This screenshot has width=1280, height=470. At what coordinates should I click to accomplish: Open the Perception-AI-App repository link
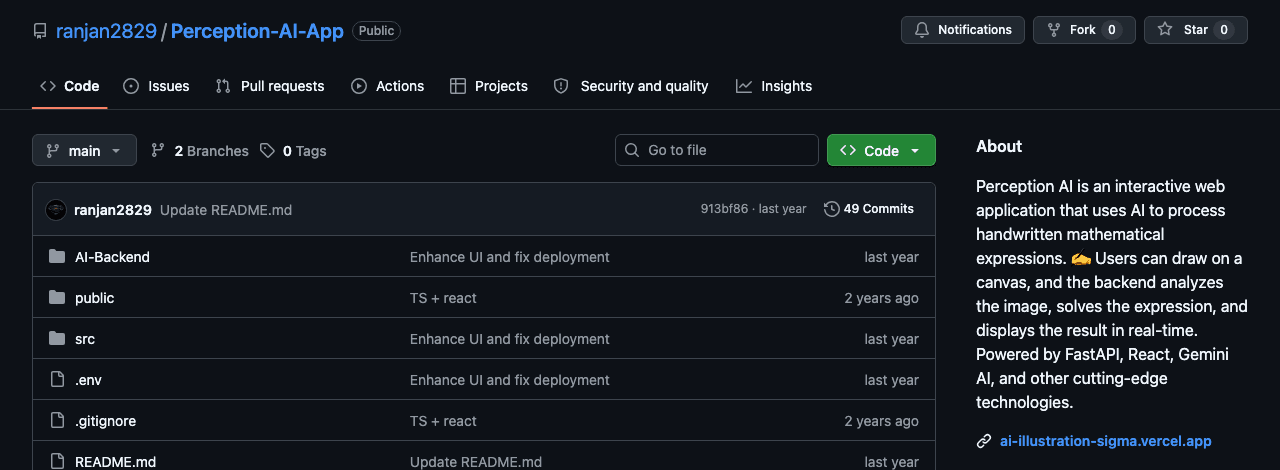[257, 31]
